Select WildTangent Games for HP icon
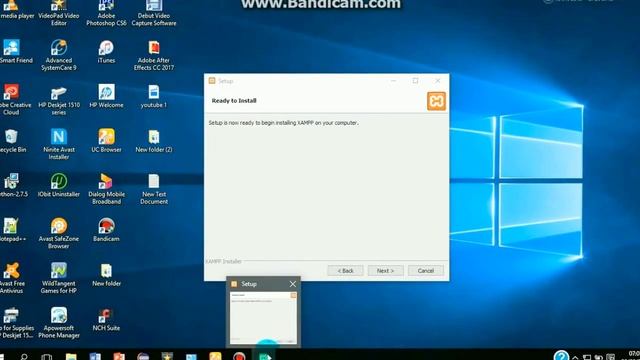Screen dimensions: 640x360 coord(59,278)
